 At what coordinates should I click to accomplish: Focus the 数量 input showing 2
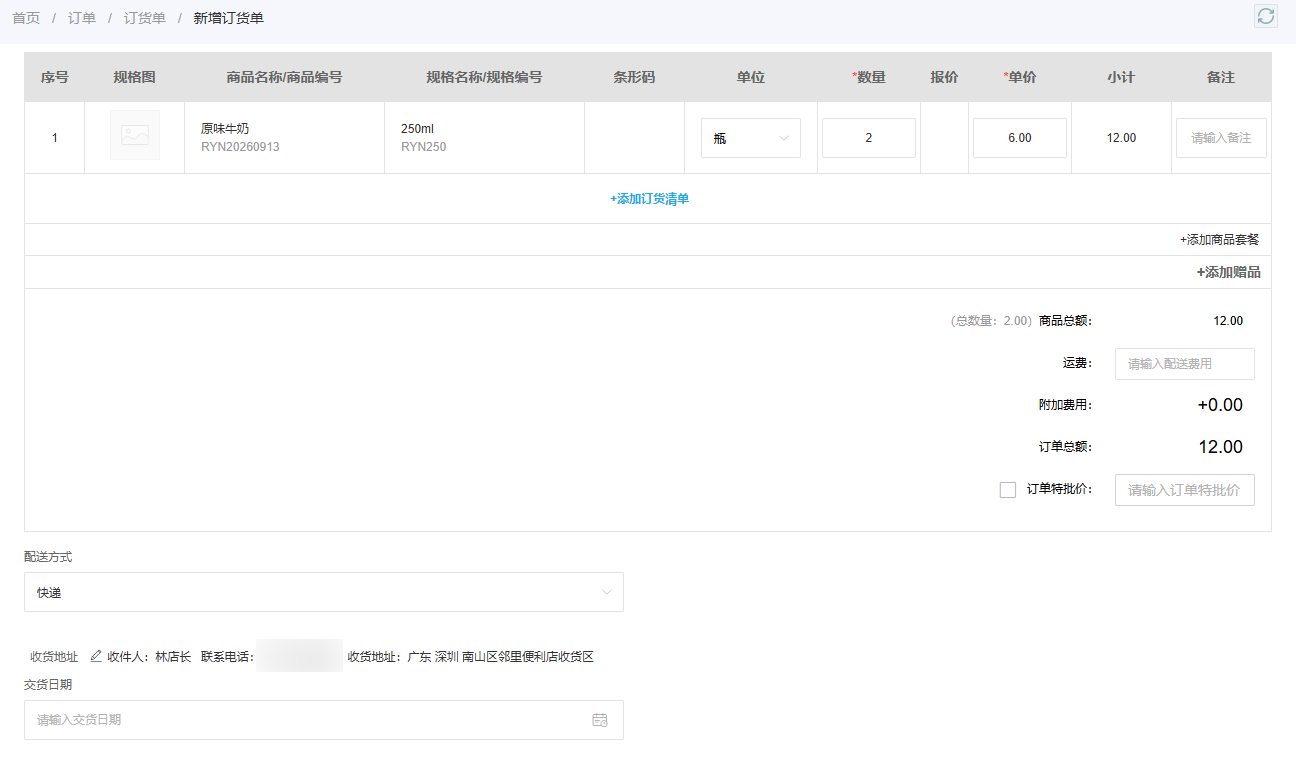click(869, 138)
